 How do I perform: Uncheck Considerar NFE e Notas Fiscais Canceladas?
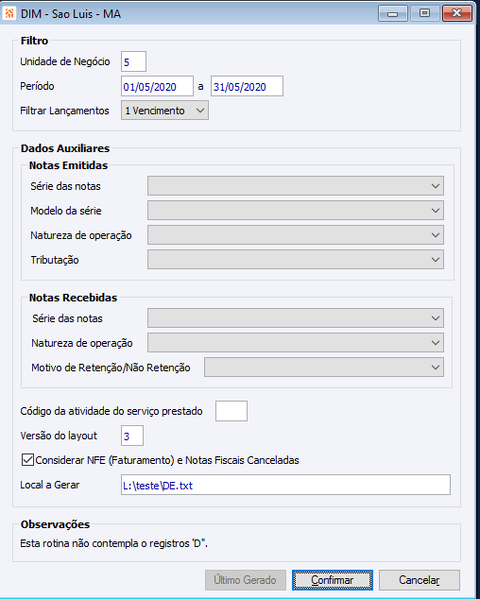click(28, 460)
